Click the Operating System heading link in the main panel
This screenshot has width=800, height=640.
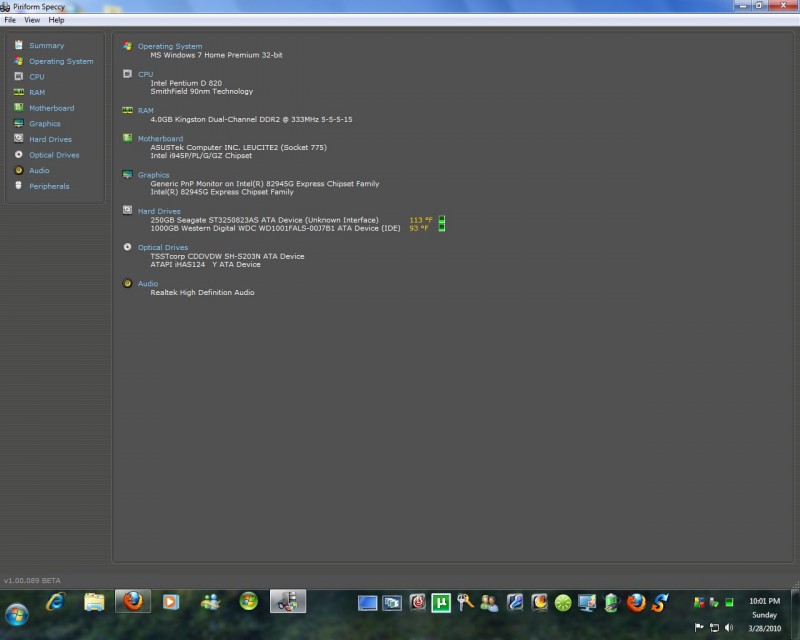click(x=169, y=46)
